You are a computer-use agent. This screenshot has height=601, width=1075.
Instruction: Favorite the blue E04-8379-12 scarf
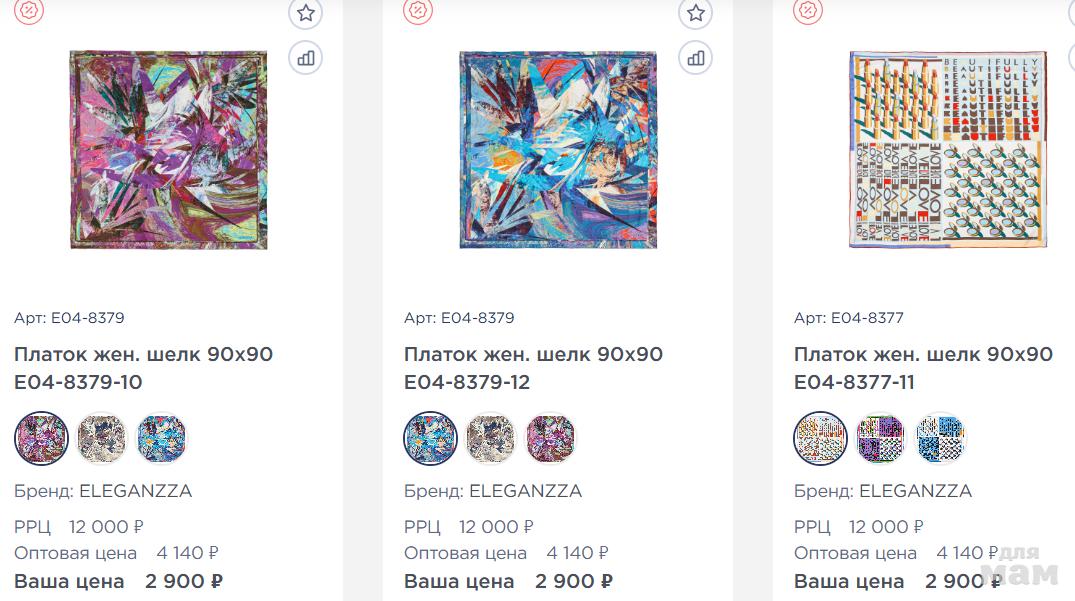(696, 12)
